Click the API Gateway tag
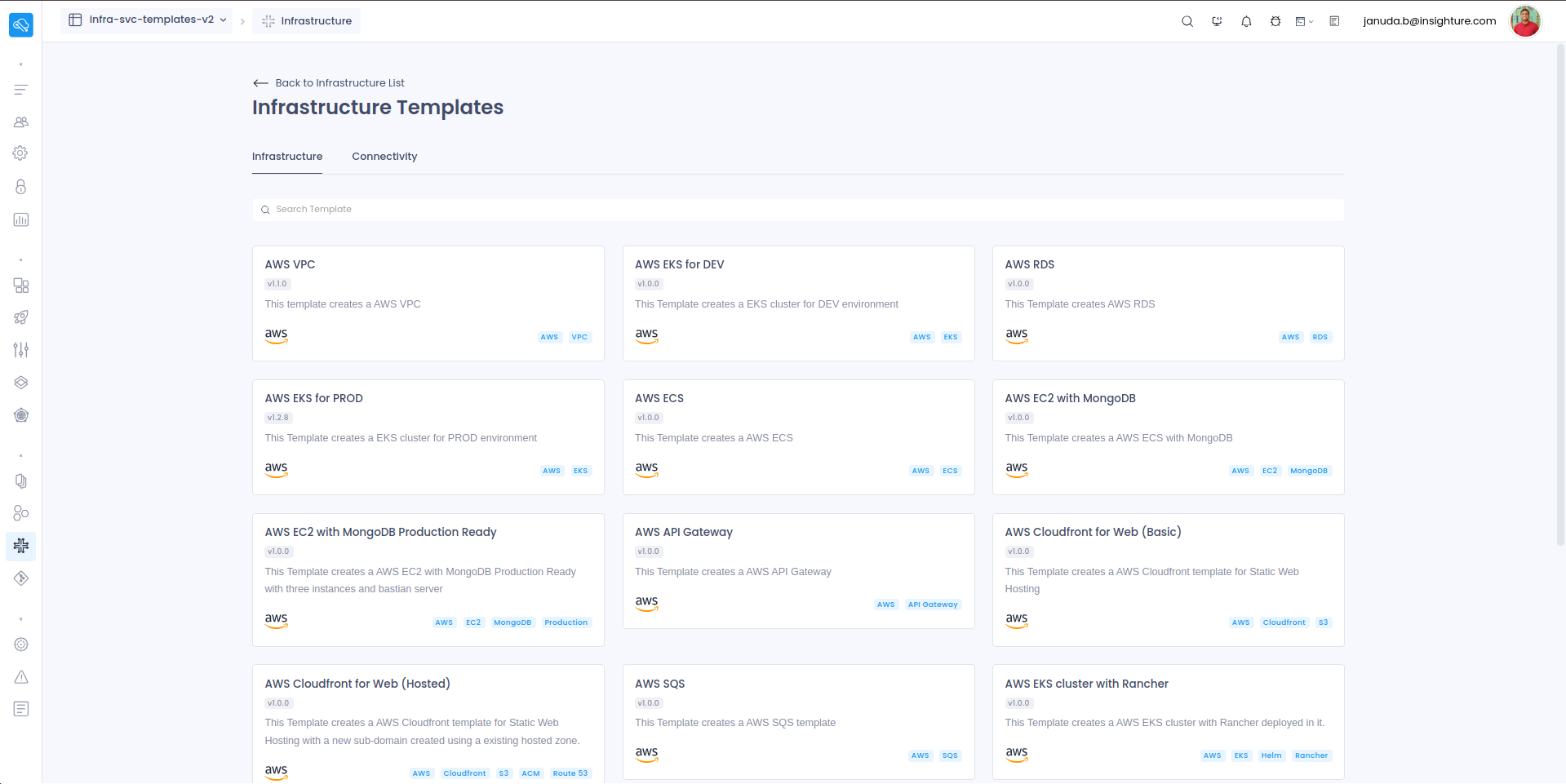Viewport: 1566px width, 784px height. click(x=933, y=605)
